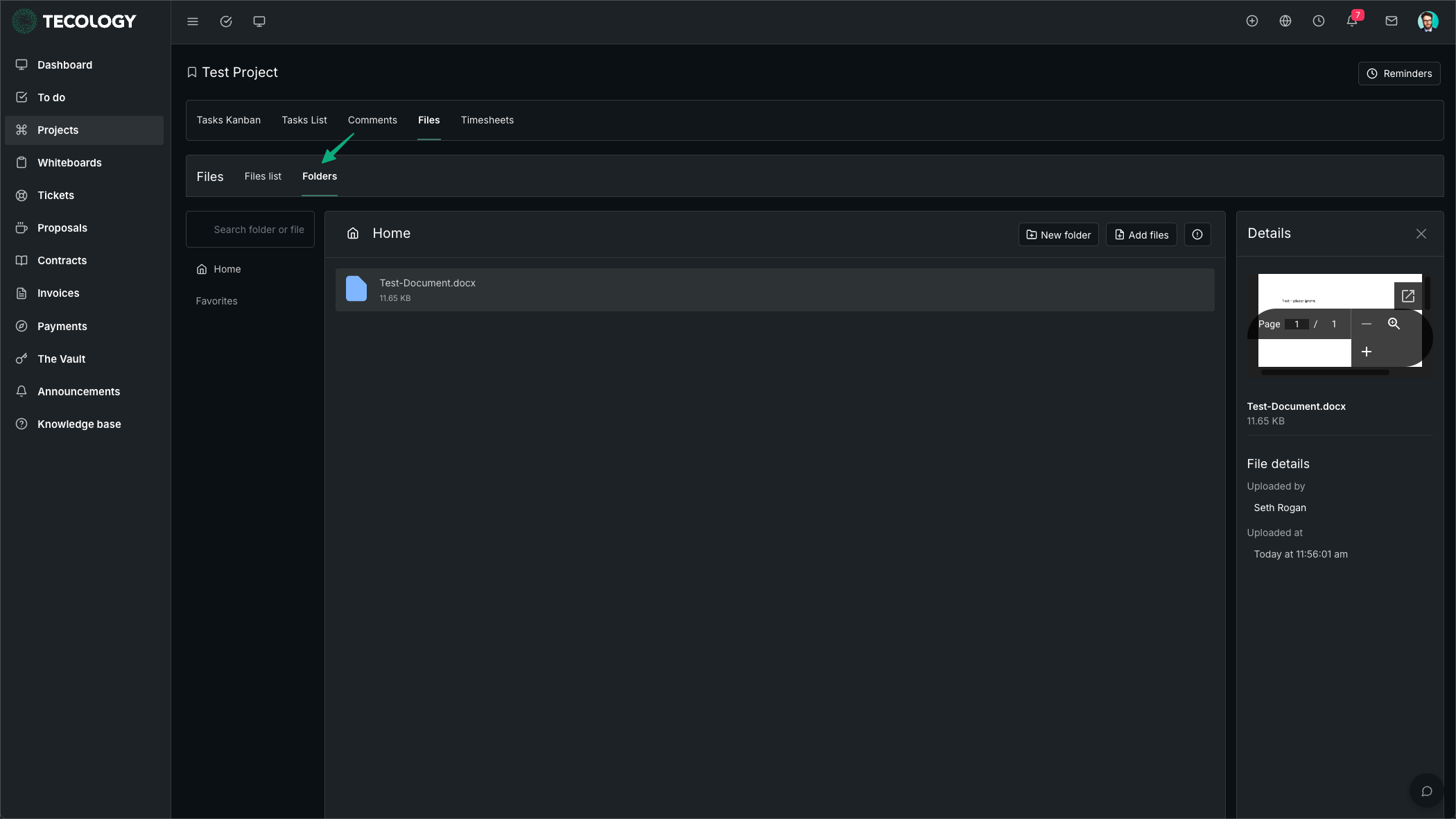Click the quick add plus icon
The image size is (1456, 819).
pos(1252,21)
